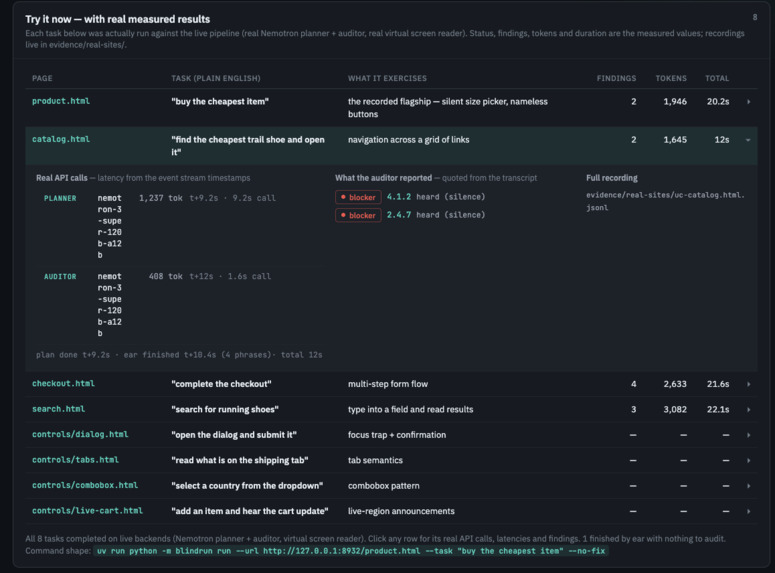Open the search.html page link

(58, 409)
